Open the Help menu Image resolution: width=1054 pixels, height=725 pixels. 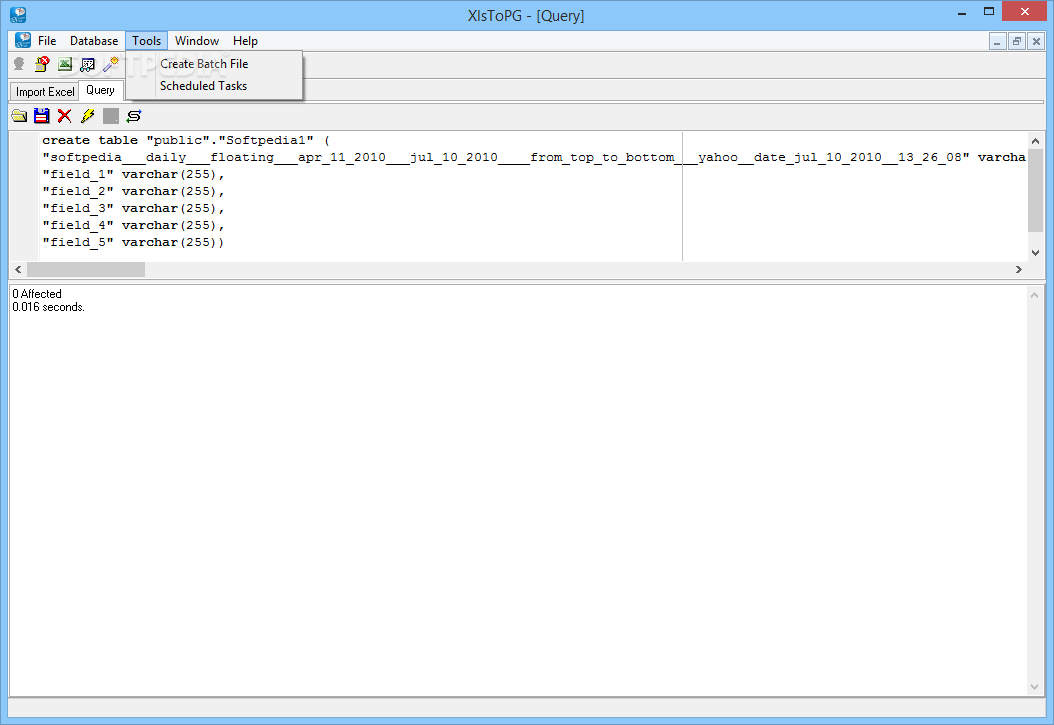pos(245,41)
